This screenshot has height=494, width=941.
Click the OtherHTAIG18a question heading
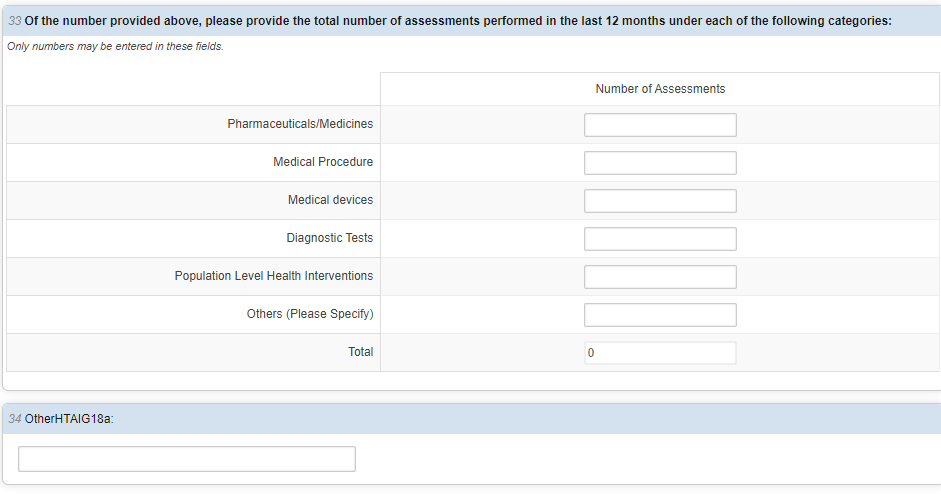pyautogui.click(x=69, y=419)
